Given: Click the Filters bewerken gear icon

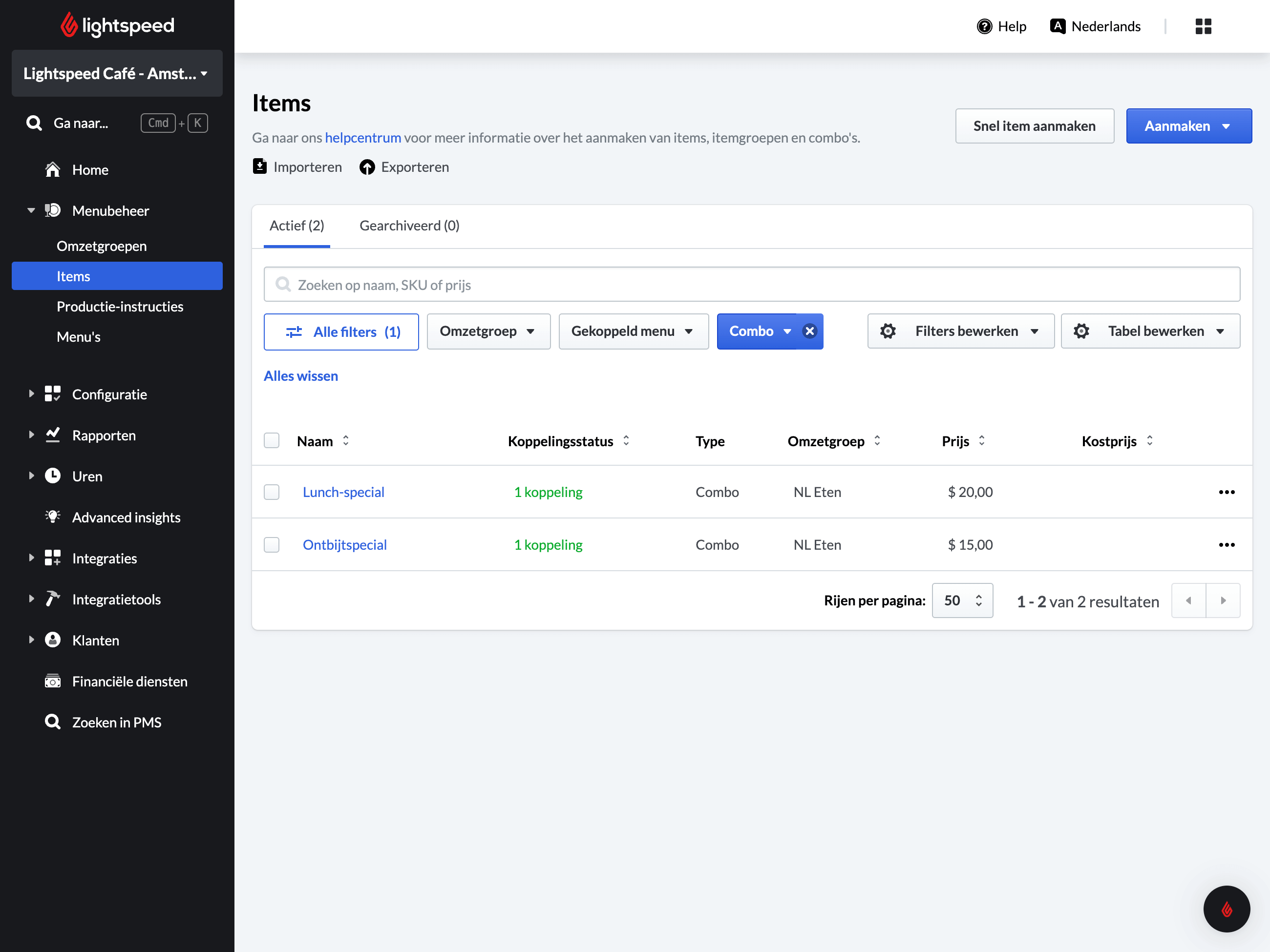Looking at the screenshot, I should coord(888,331).
